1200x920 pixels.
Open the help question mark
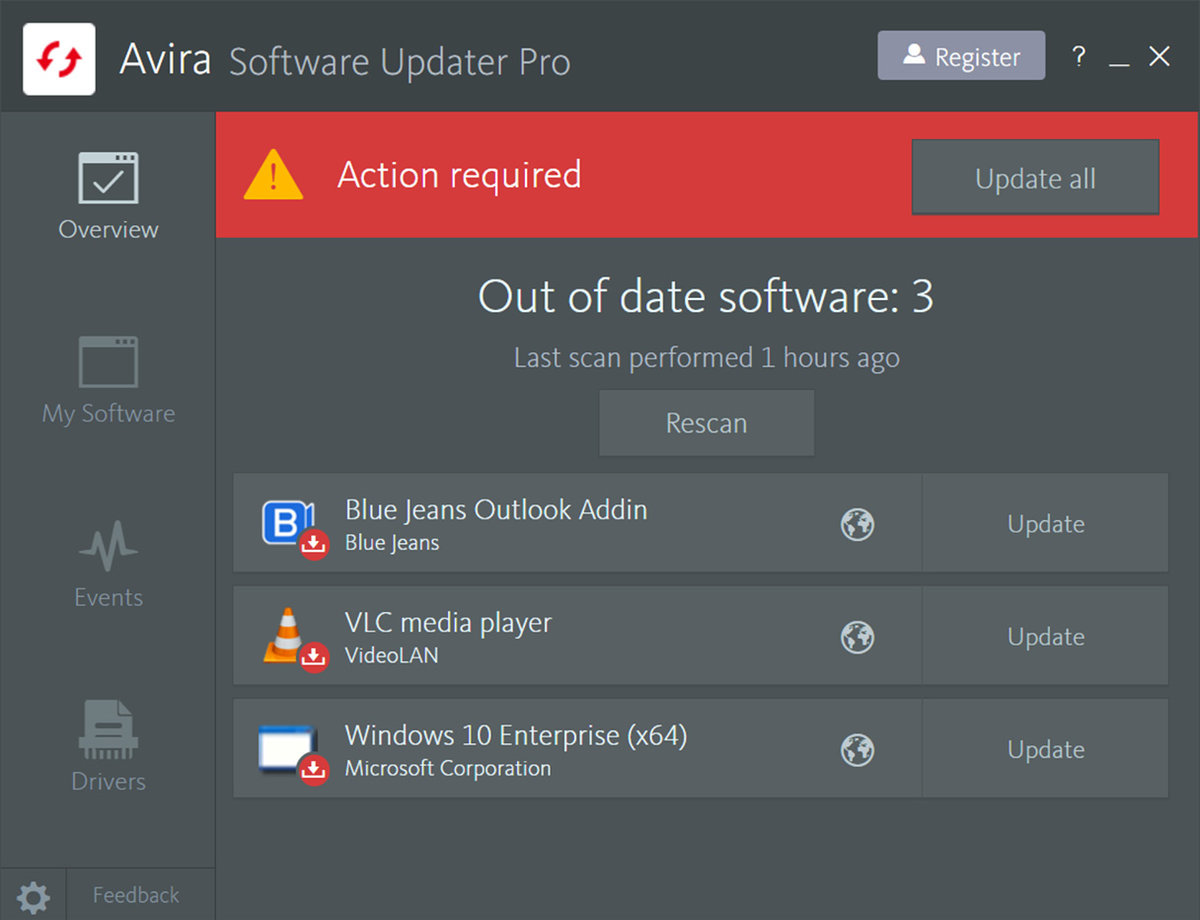[1079, 57]
